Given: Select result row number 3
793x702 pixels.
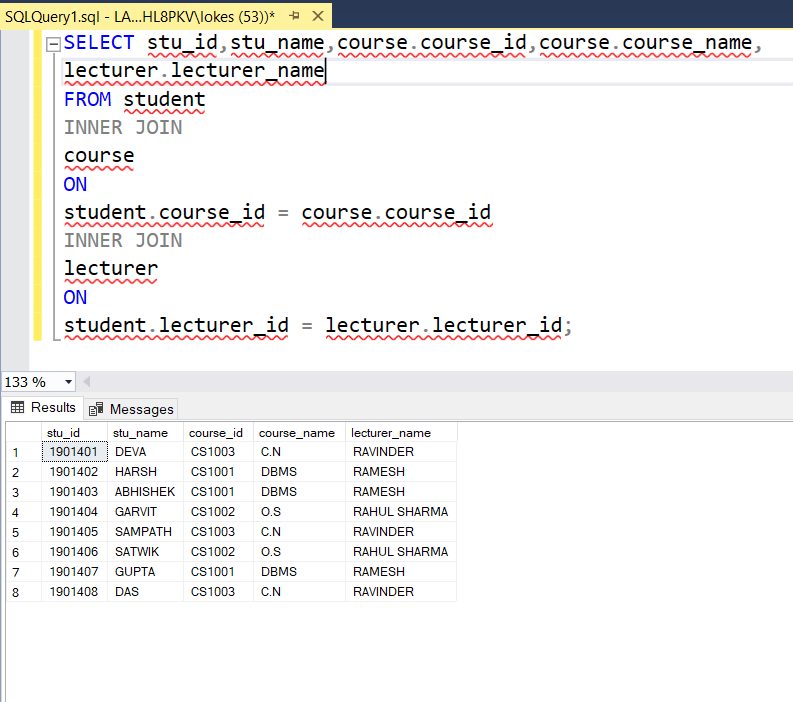Looking at the screenshot, I should (24, 492).
